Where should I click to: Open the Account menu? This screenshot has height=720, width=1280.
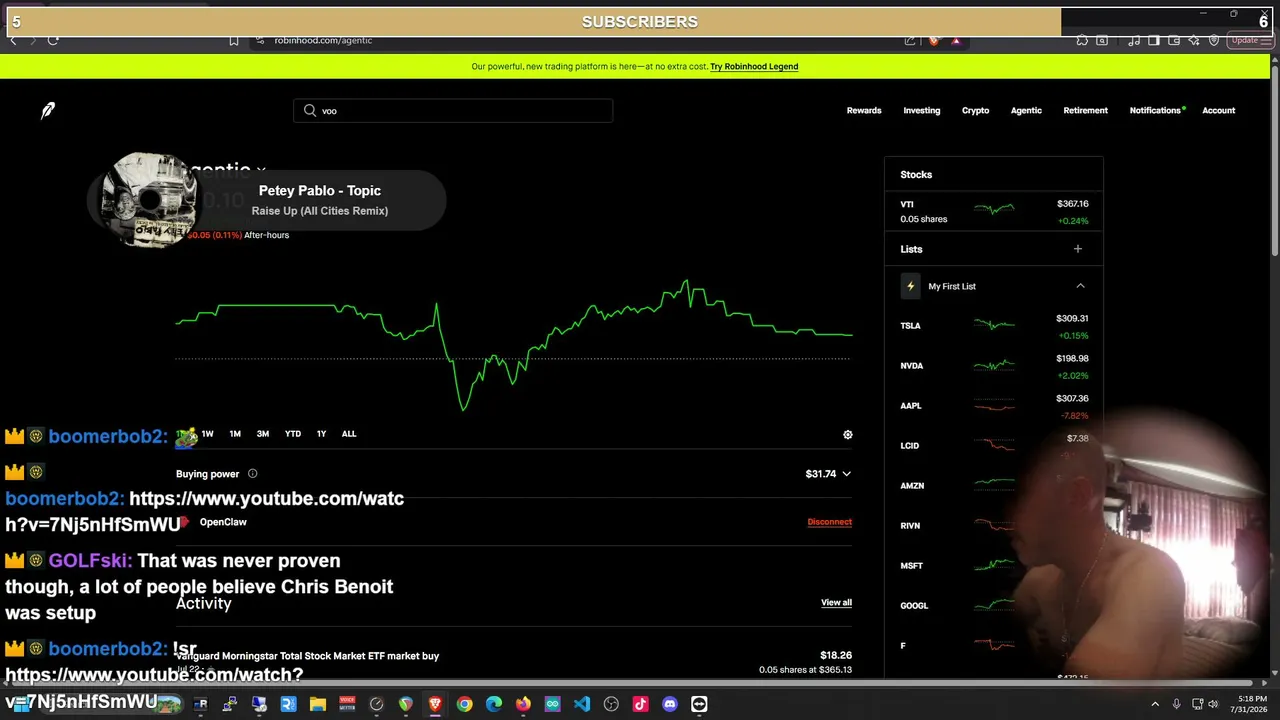(1219, 111)
